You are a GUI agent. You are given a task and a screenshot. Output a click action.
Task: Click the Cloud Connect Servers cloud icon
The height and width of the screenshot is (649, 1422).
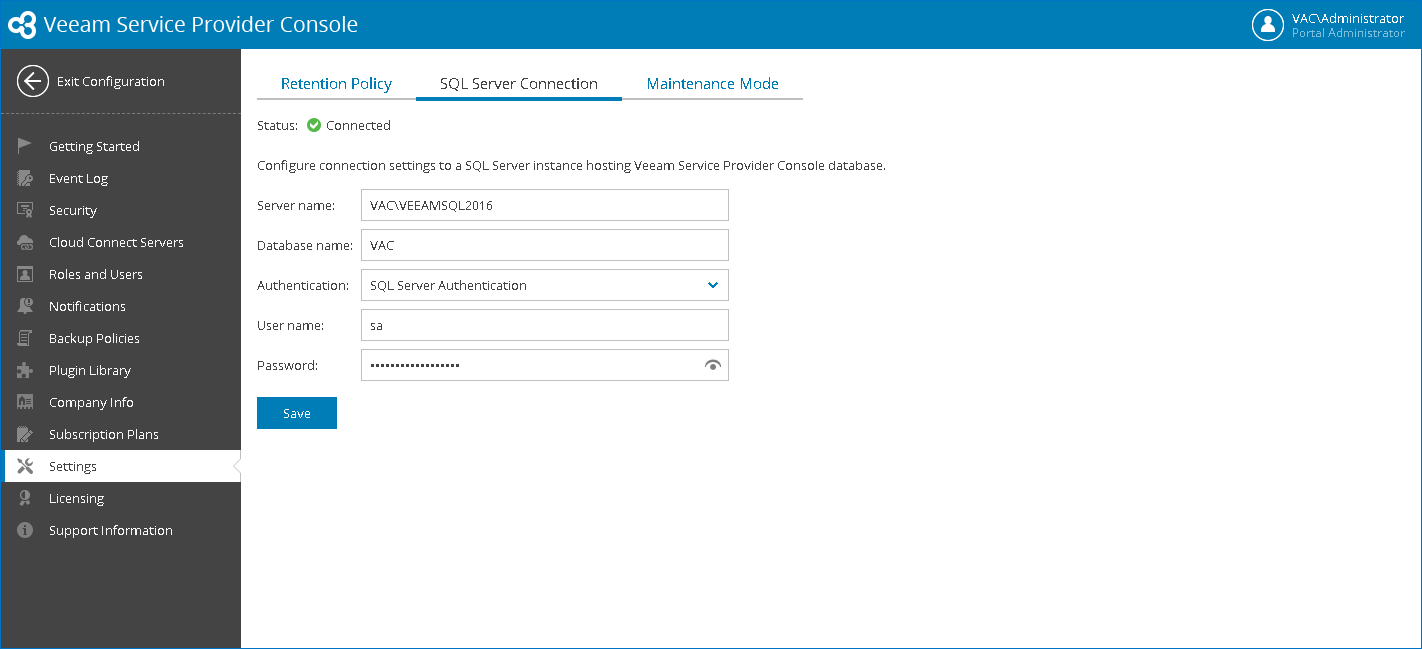pos(25,242)
